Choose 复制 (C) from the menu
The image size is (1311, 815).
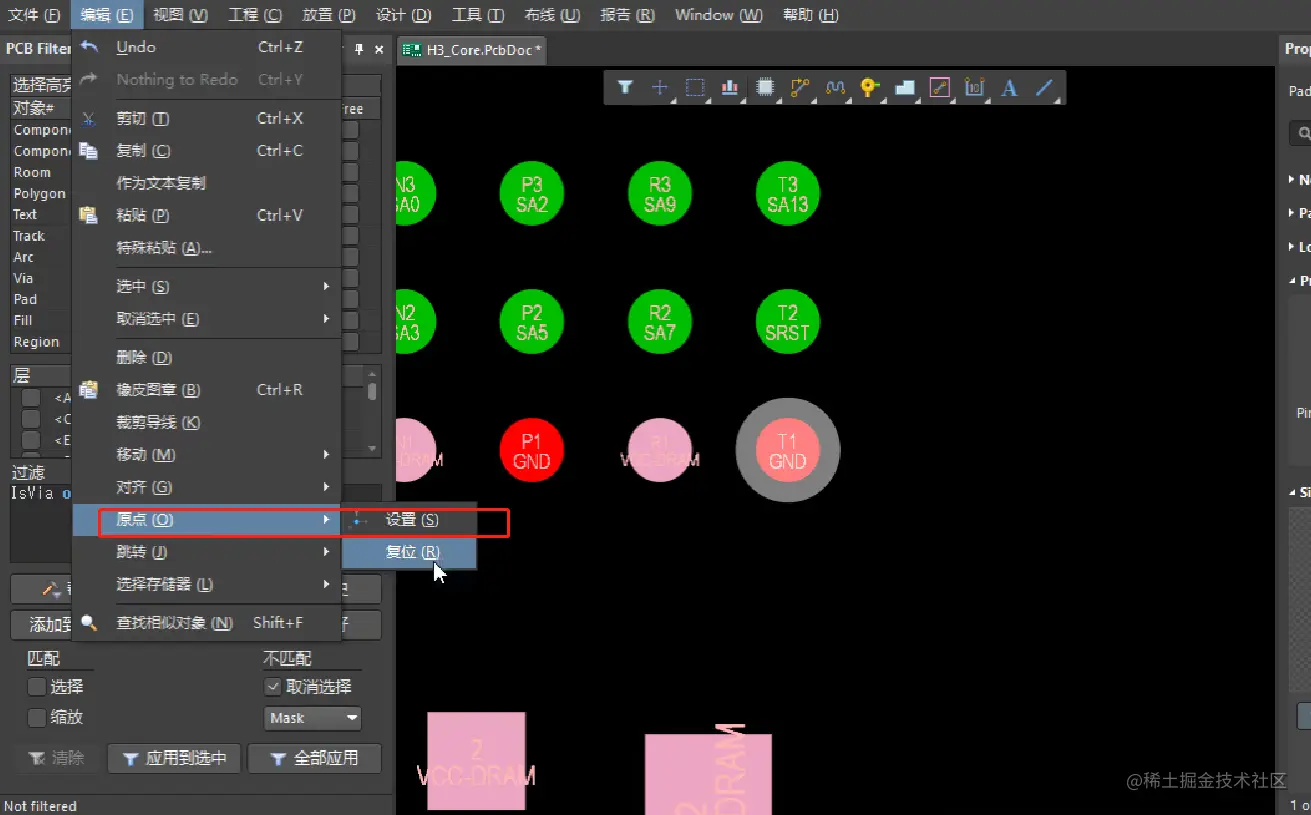[206, 150]
